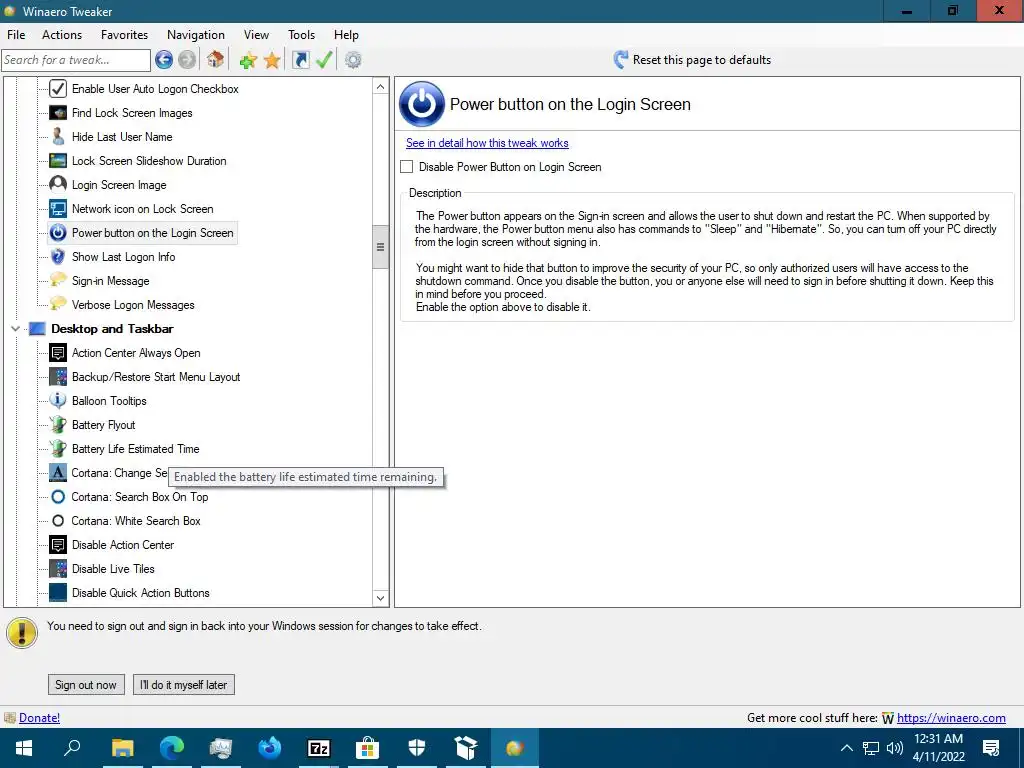
Task: Click the Hide Last User Name icon
Action: click(58, 136)
